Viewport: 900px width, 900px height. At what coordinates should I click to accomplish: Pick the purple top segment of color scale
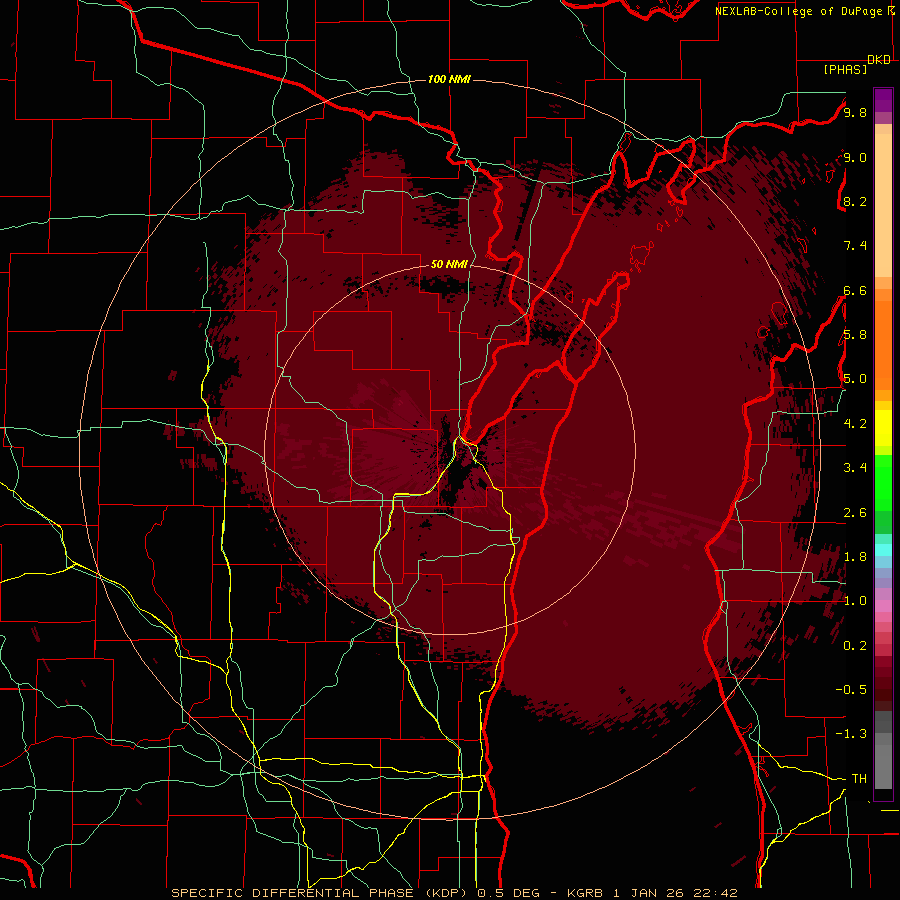[x=883, y=100]
